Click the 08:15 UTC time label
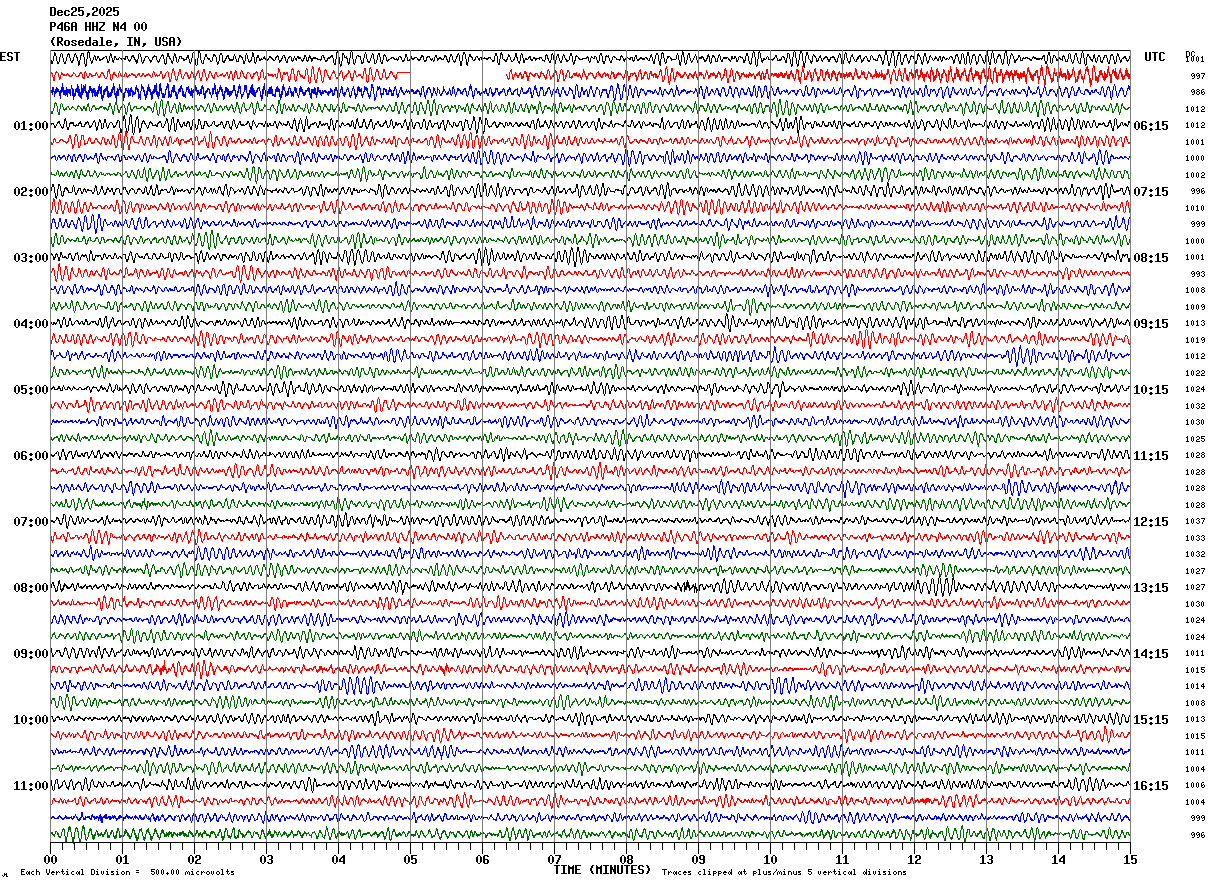The height and width of the screenshot is (886, 1210). pyautogui.click(x=1151, y=258)
